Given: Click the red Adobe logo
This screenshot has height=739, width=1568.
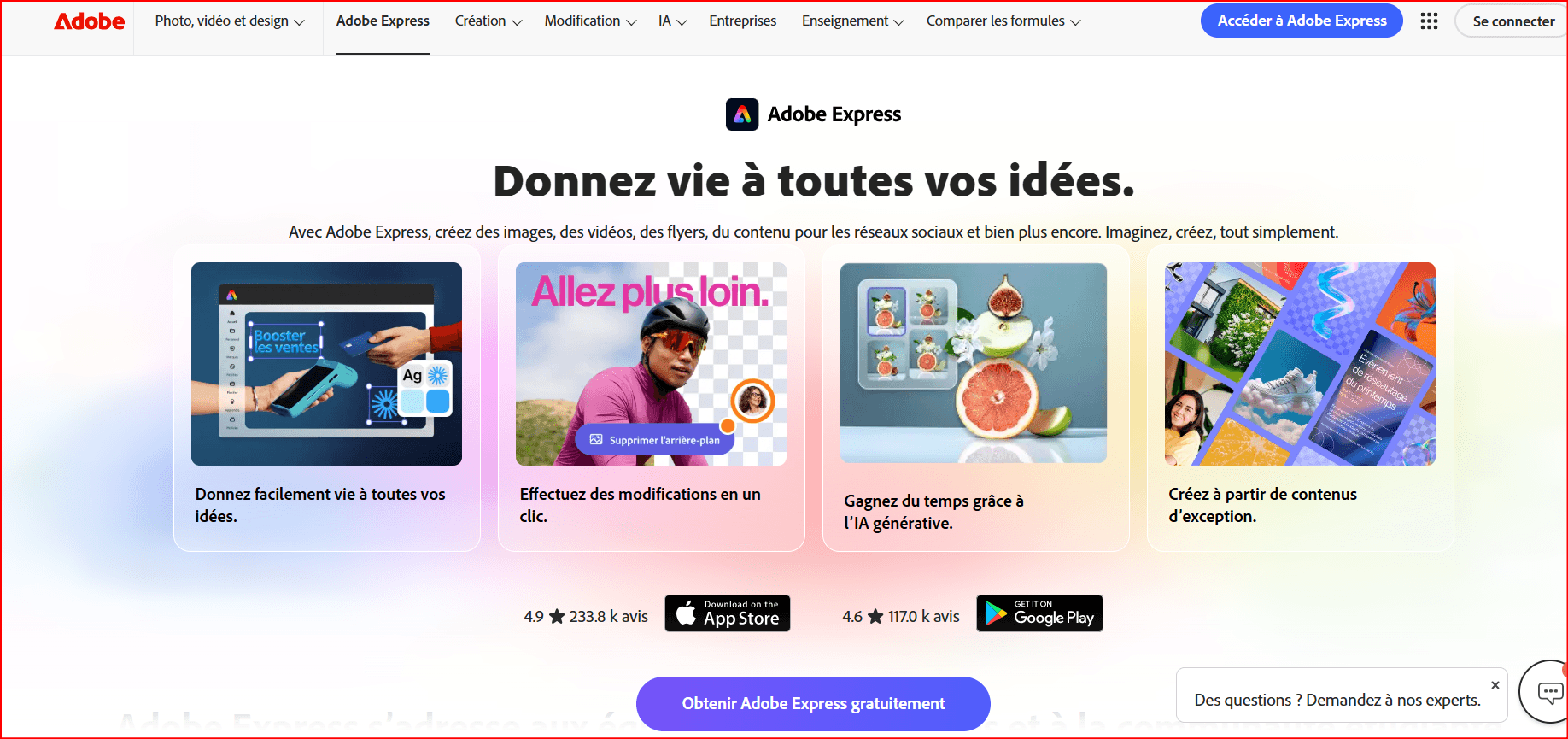Looking at the screenshot, I should (90, 21).
